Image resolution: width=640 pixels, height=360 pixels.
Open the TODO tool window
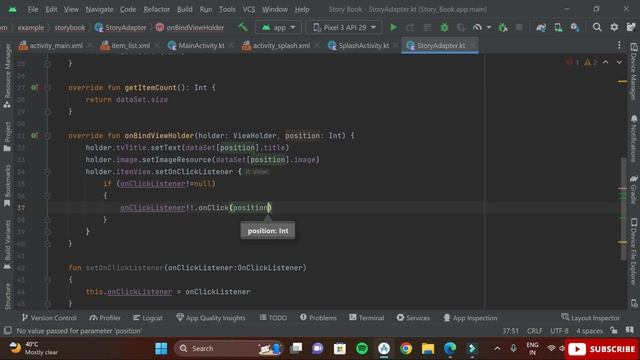point(273,318)
